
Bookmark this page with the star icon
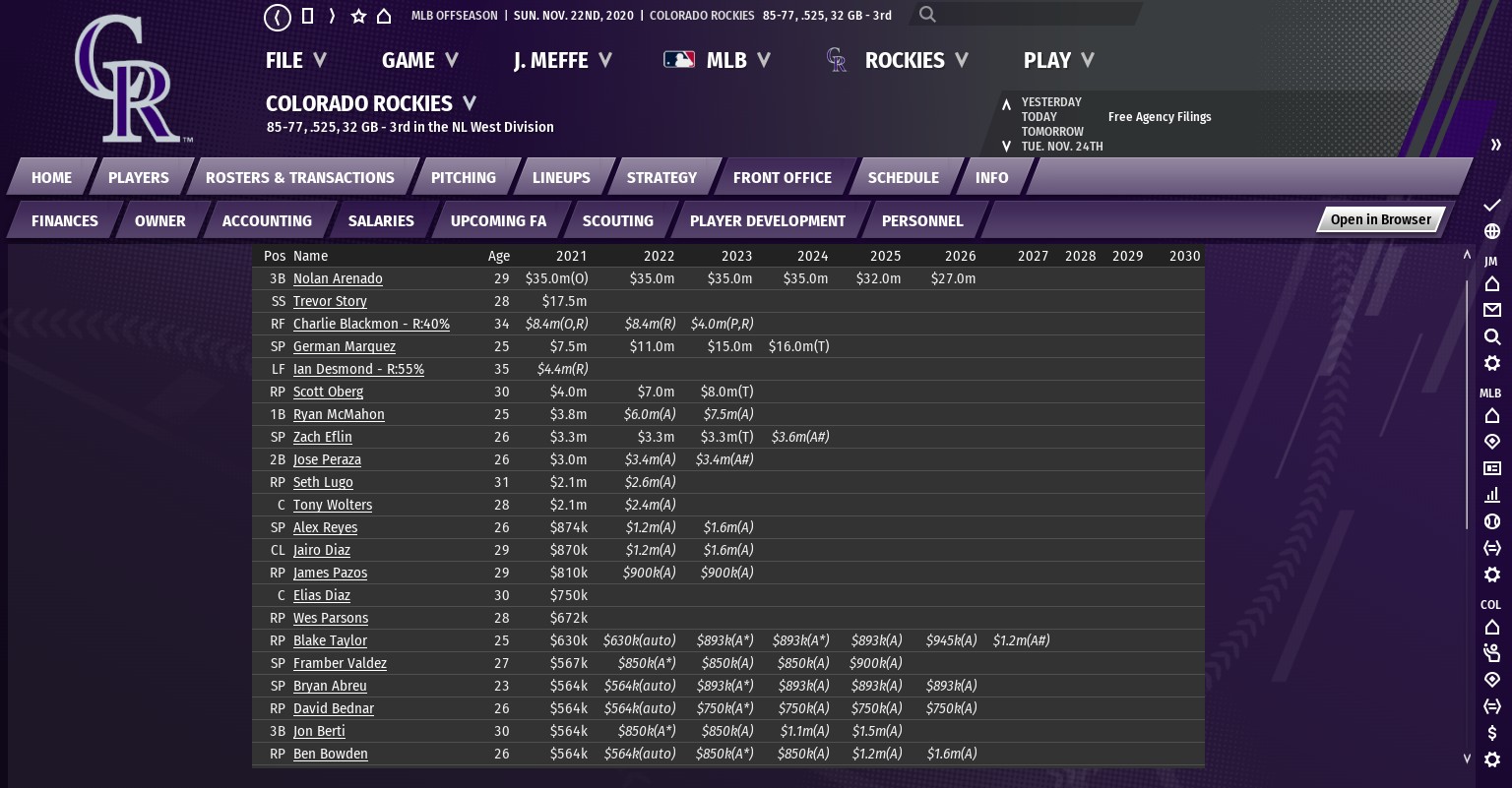[x=358, y=17]
